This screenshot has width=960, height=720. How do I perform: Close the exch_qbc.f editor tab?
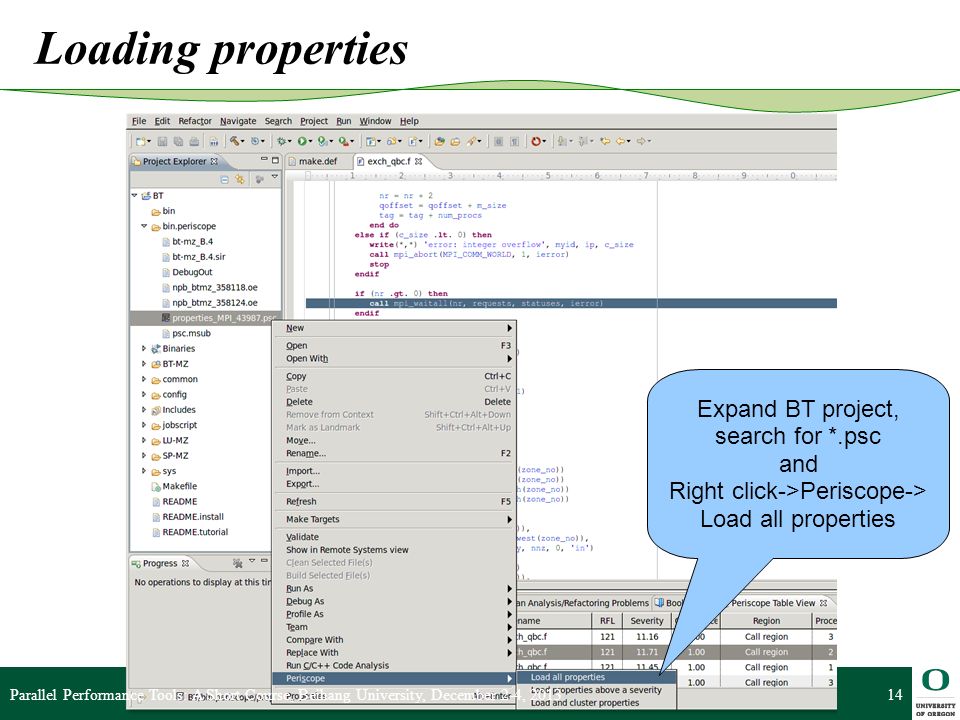[419, 162]
